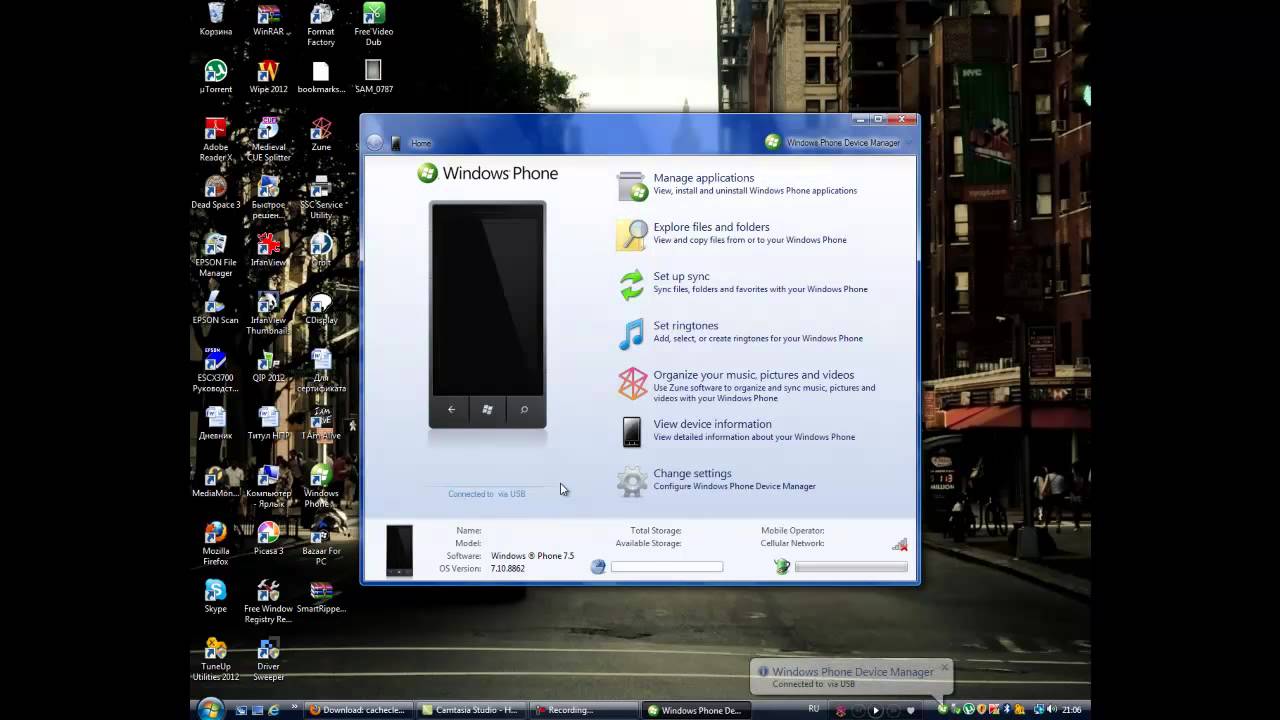1280x720 pixels.
Task: Click the Set ringtones music note icon
Action: (x=632, y=334)
